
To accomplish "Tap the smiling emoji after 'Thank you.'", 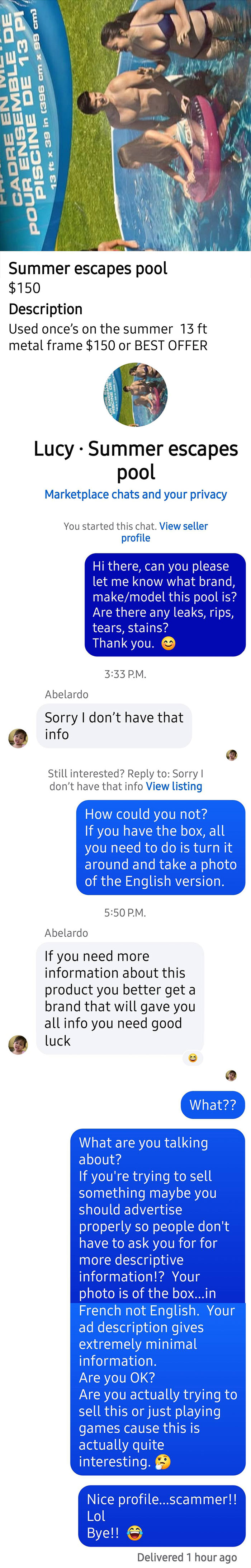I will [168, 643].
